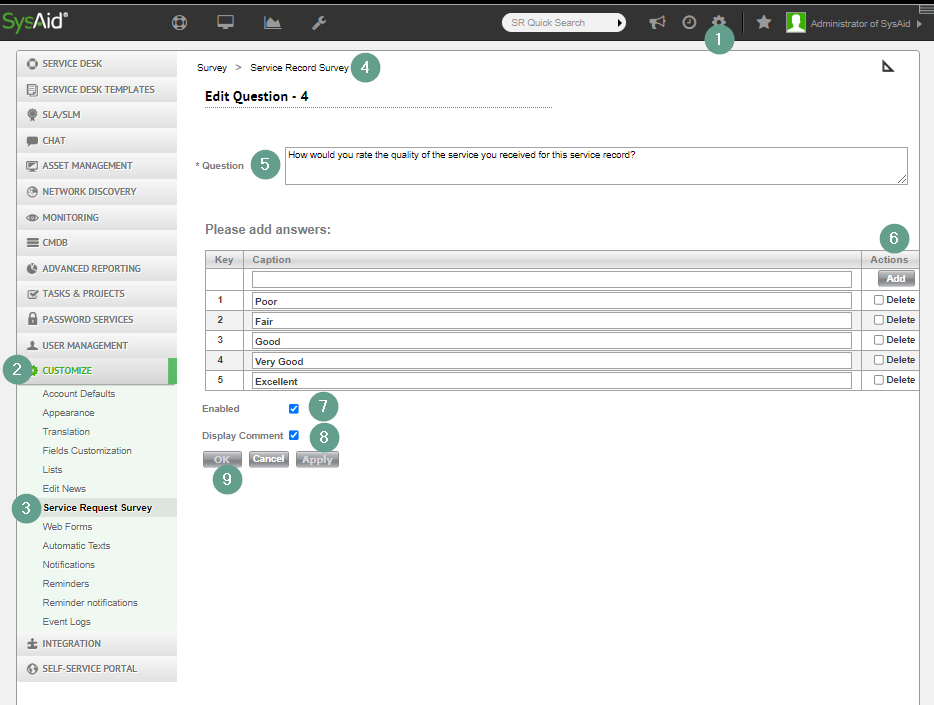
Task: Click the OK button
Action: coord(222,460)
